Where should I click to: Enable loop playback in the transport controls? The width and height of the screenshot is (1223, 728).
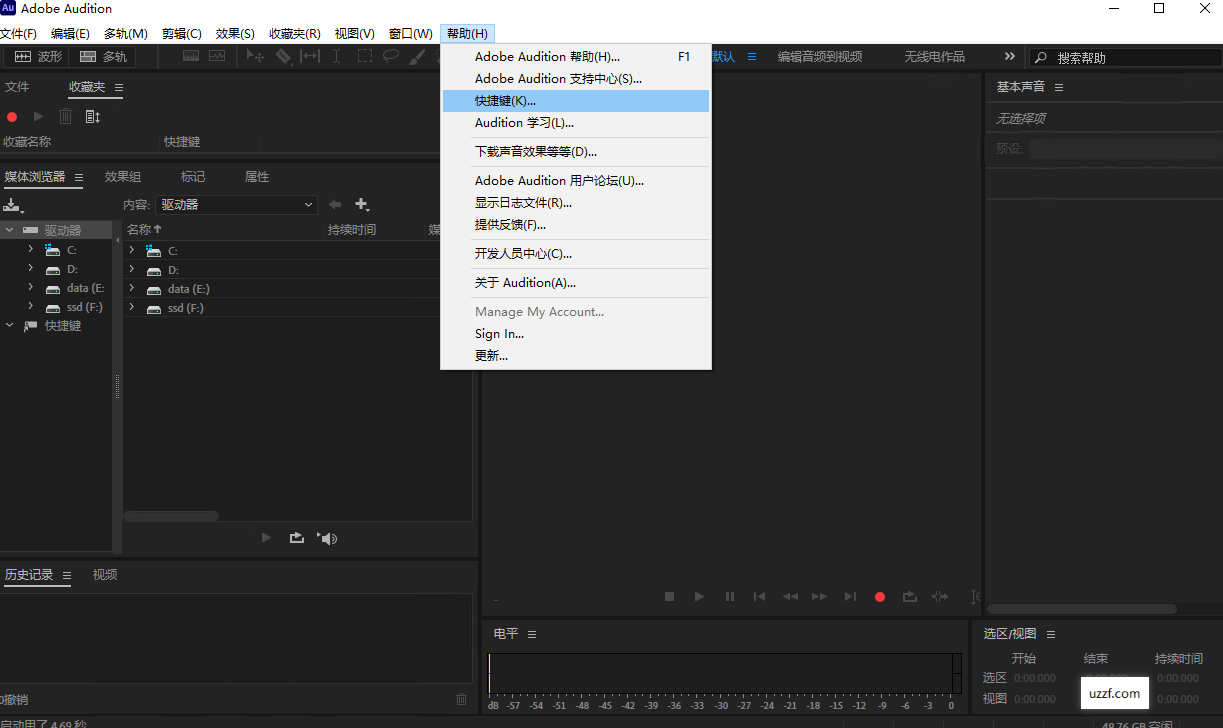pos(909,596)
